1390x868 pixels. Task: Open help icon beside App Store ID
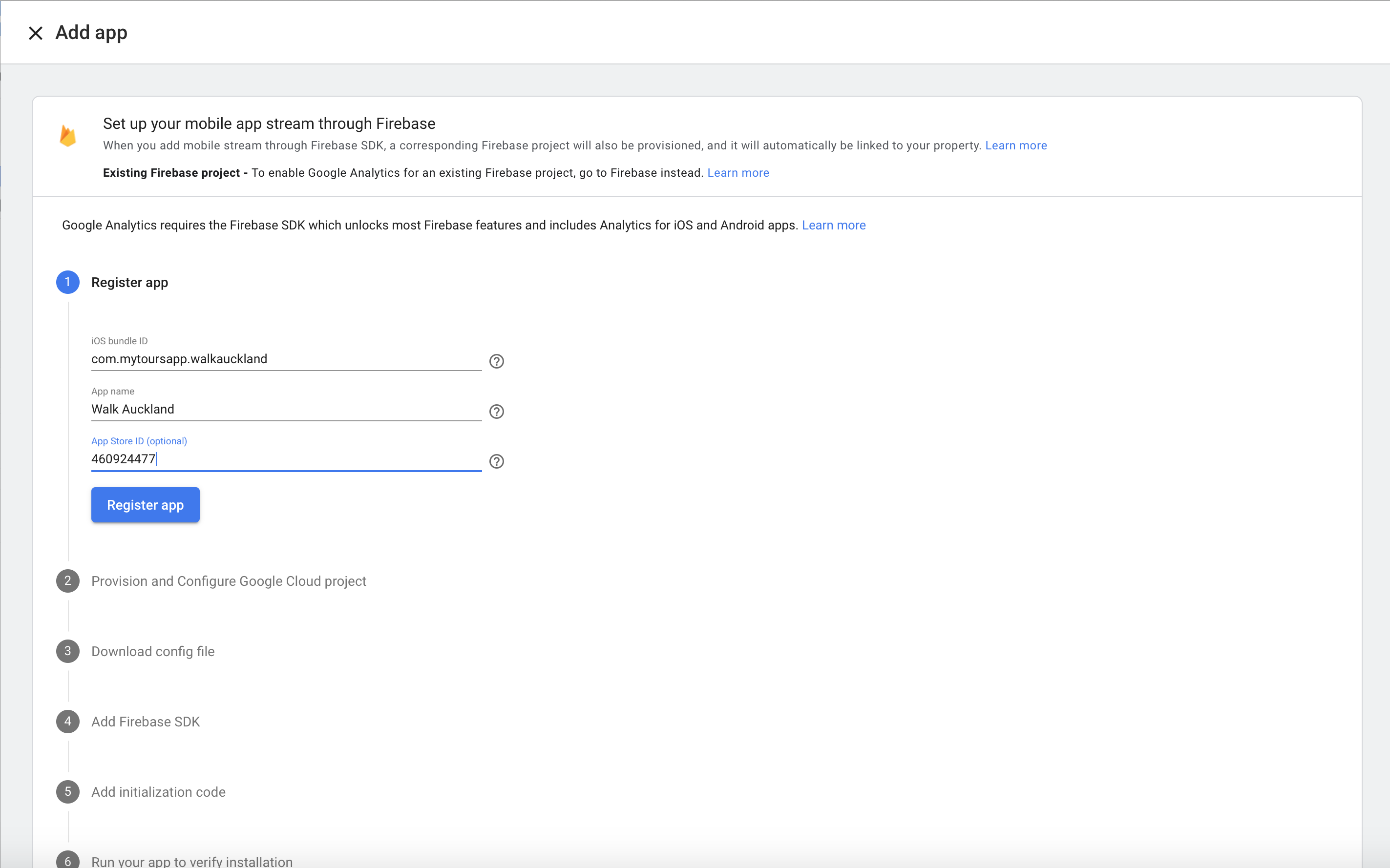[496, 461]
